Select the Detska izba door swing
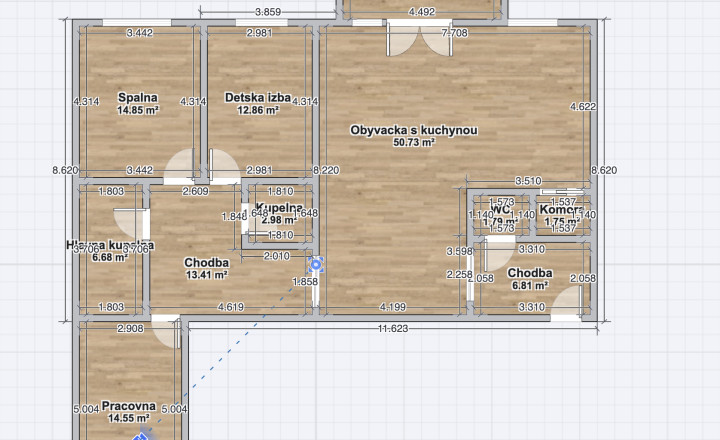Image resolution: width=720 pixels, height=440 pixels. click(x=224, y=167)
